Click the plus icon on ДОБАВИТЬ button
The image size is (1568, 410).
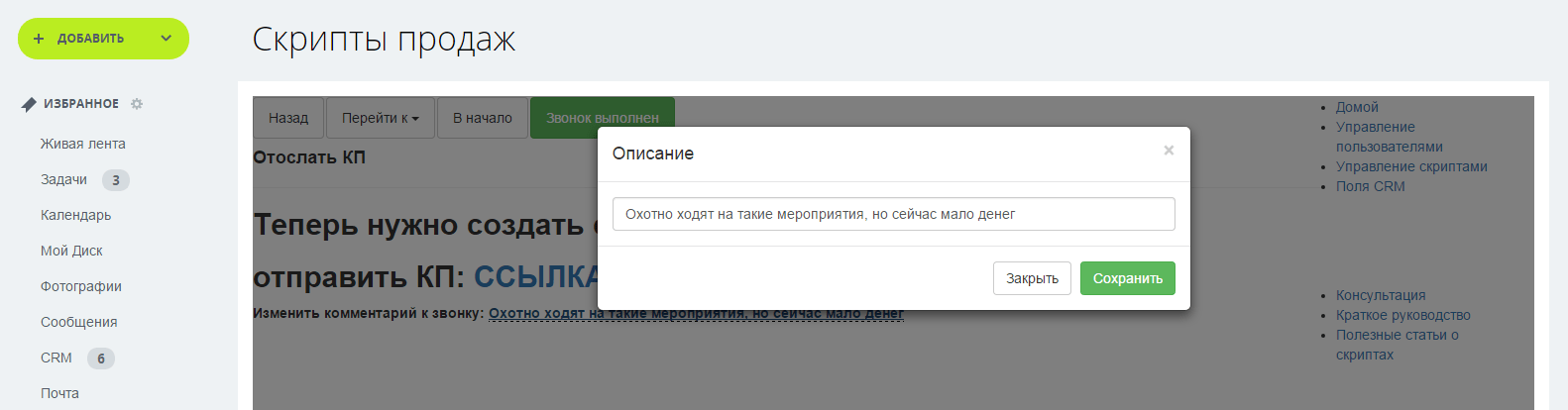coord(39,39)
